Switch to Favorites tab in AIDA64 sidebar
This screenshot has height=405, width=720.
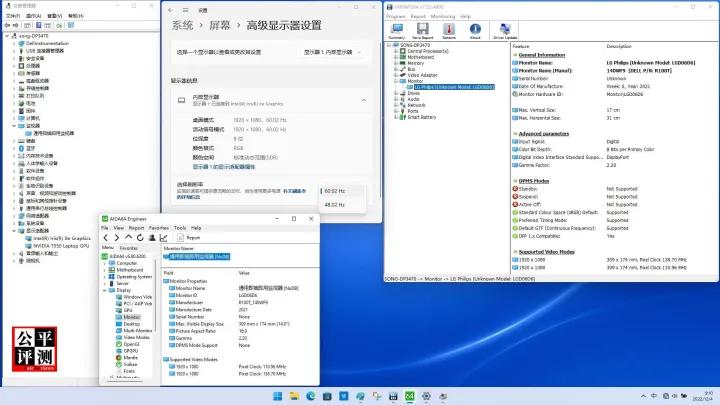click(x=129, y=248)
